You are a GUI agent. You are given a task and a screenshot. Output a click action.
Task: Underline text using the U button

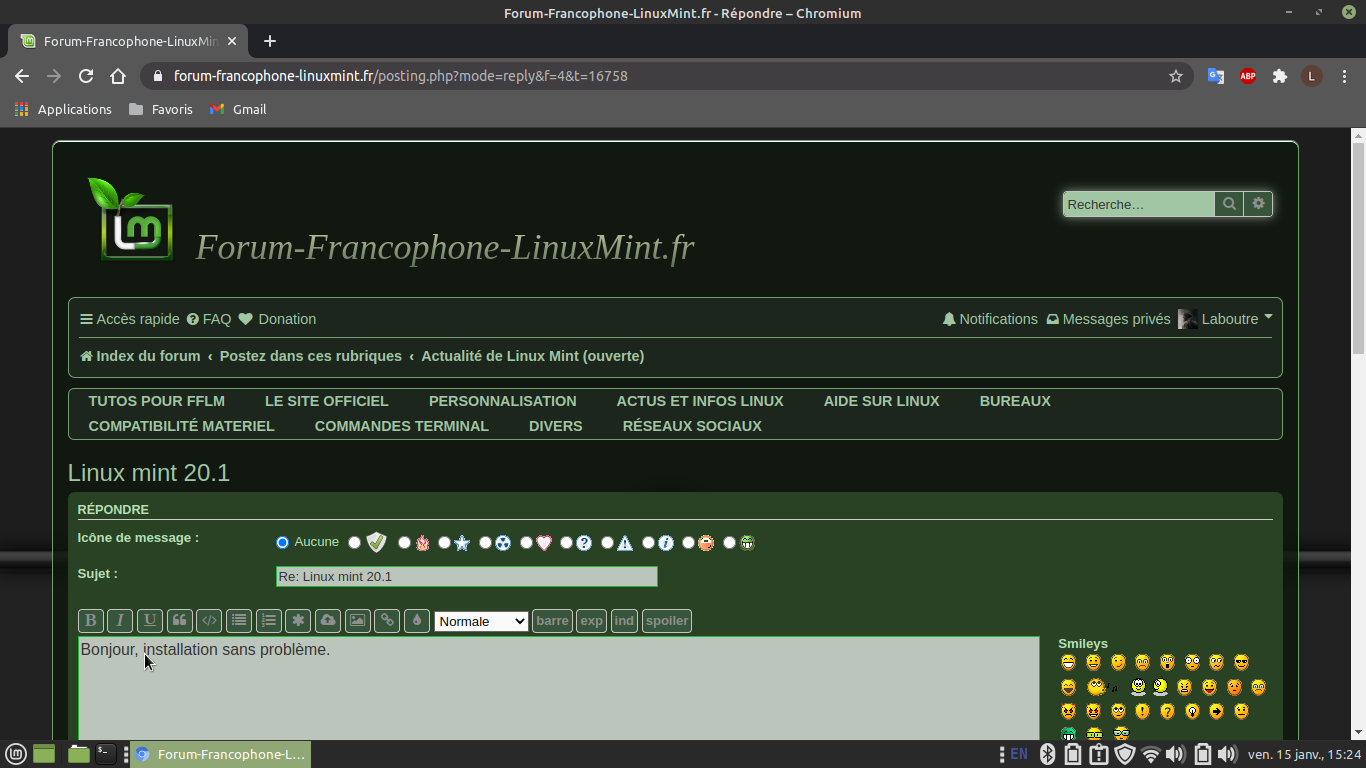[150, 621]
